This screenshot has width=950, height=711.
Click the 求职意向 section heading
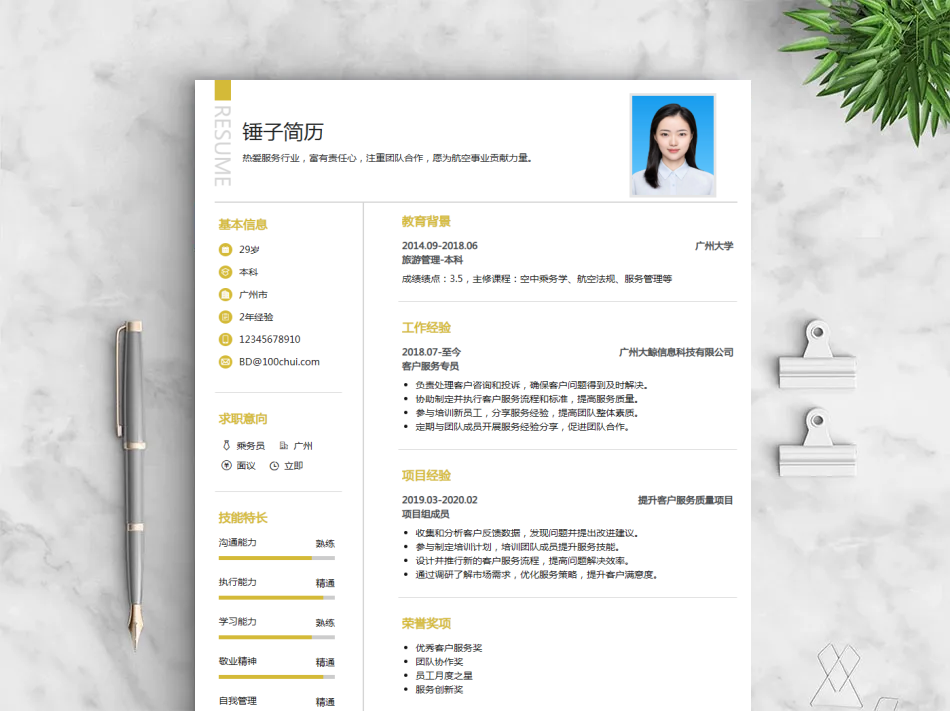(243, 419)
